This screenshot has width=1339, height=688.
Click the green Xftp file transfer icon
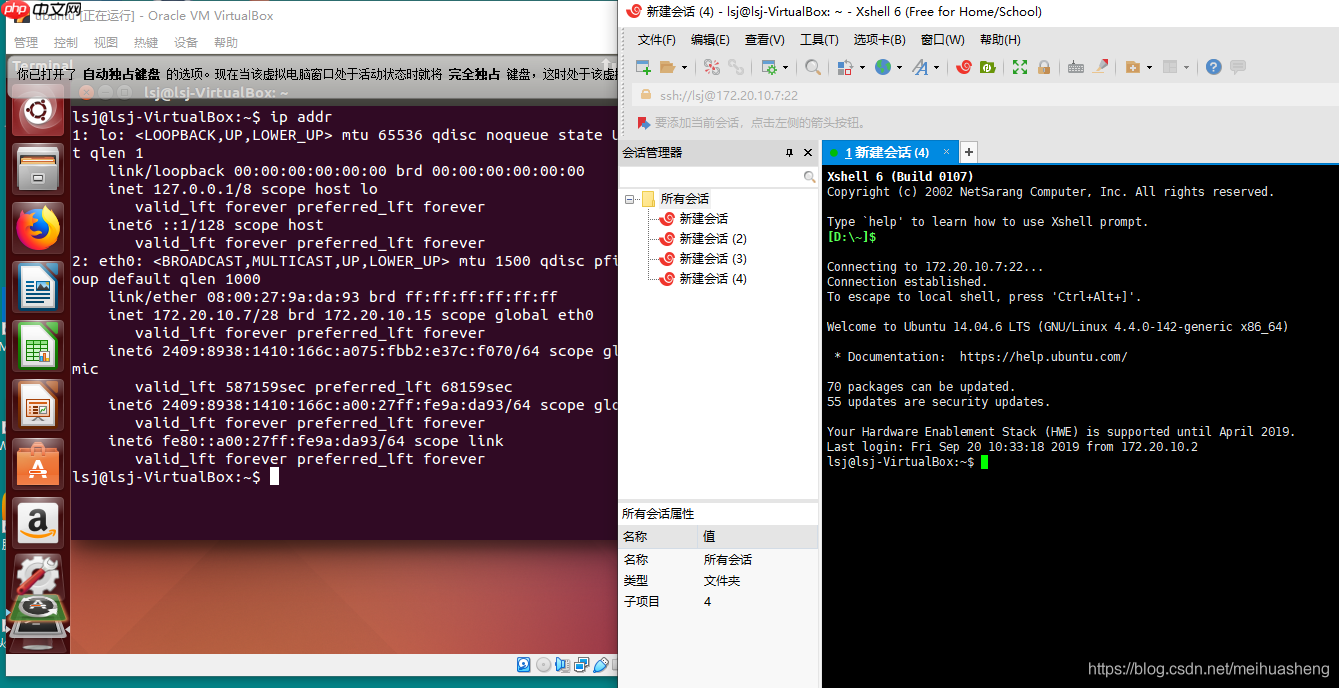point(987,67)
